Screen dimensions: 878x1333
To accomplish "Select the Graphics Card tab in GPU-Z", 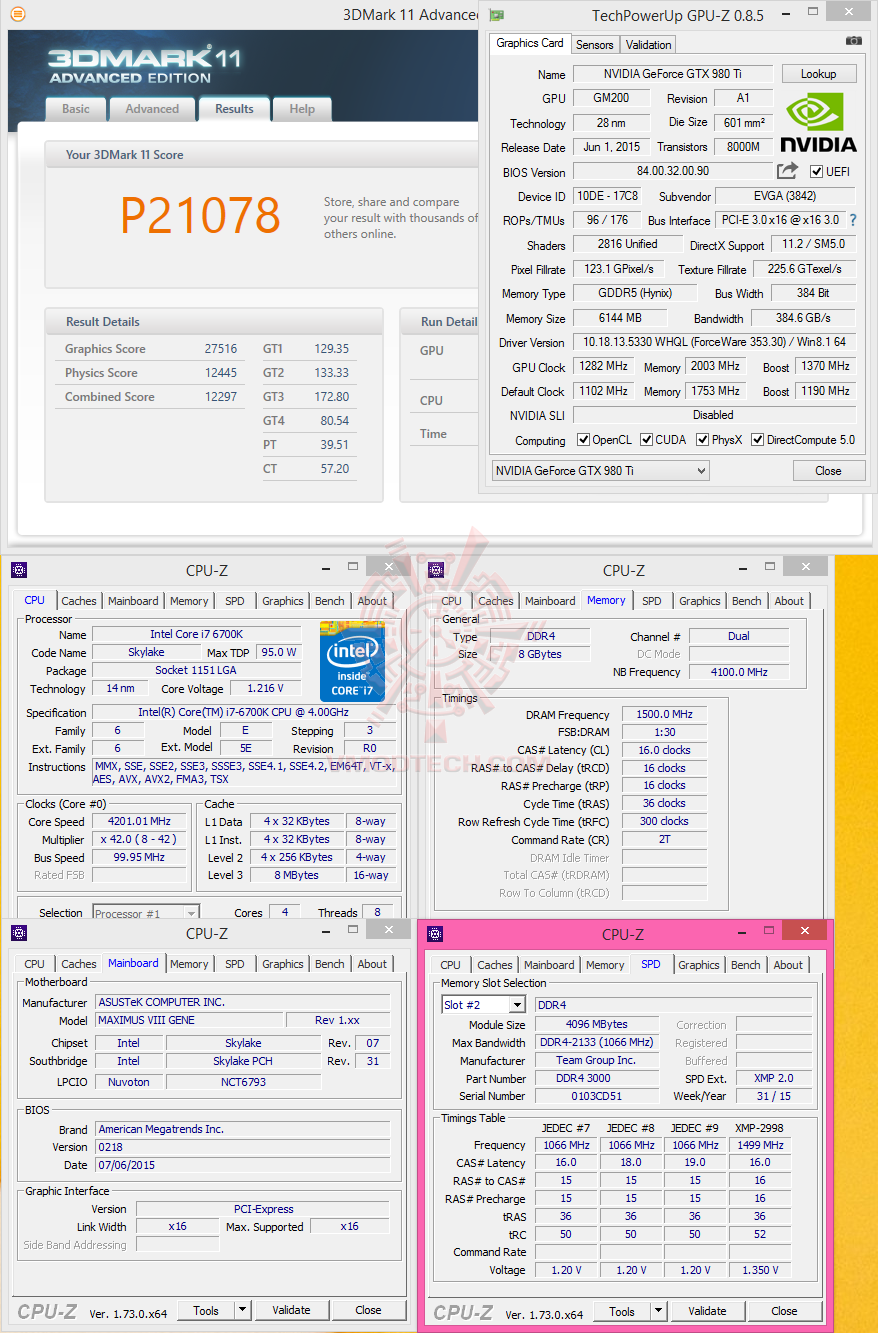I will pyautogui.click(x=530, y=43).
